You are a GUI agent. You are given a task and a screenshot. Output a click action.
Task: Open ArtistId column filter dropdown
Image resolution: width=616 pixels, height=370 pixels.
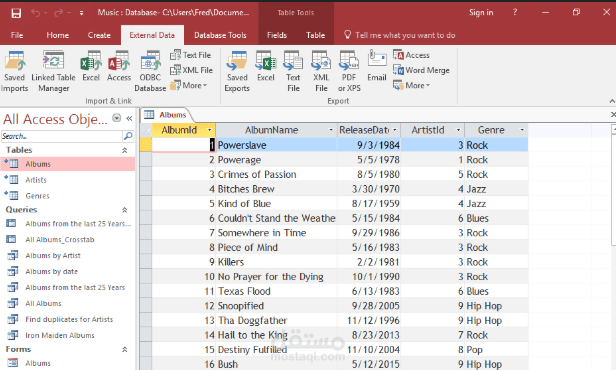458,130
